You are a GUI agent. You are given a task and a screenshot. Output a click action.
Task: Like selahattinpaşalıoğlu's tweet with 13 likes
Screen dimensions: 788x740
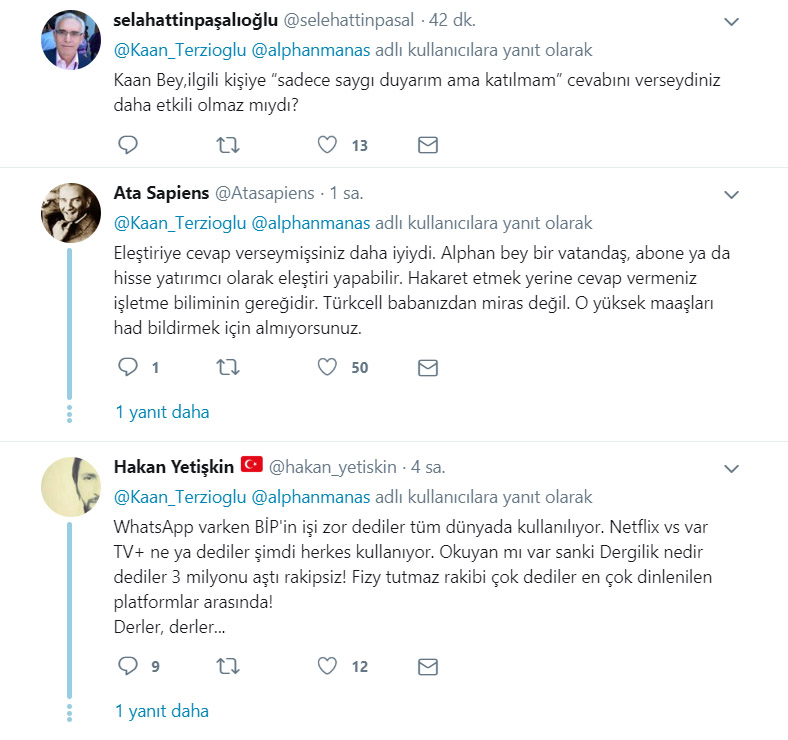(327, 145)
